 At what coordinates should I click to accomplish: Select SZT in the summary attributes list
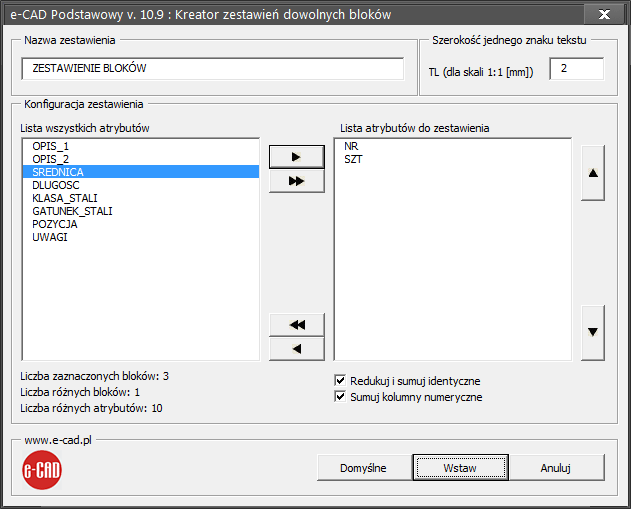click(453, 159)
